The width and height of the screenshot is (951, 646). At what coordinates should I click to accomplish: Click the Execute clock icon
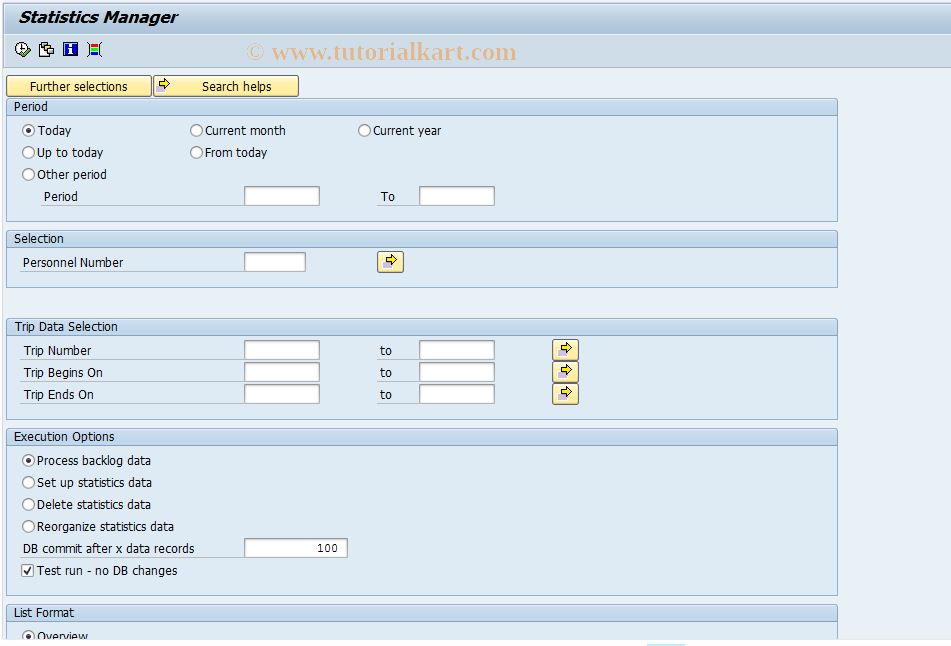[22, 50]
